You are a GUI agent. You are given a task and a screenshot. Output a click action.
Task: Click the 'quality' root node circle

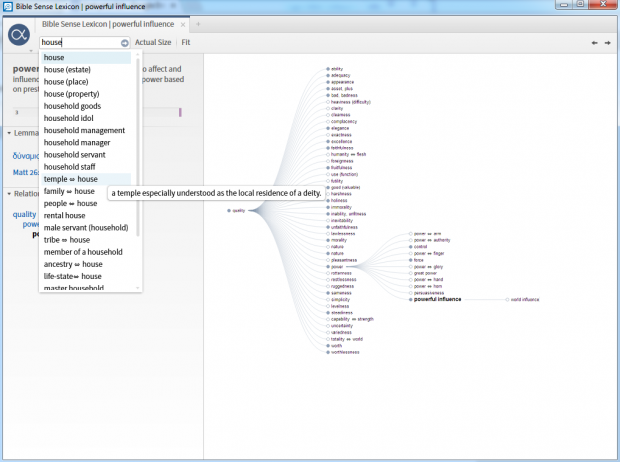(x=229, y=211)
